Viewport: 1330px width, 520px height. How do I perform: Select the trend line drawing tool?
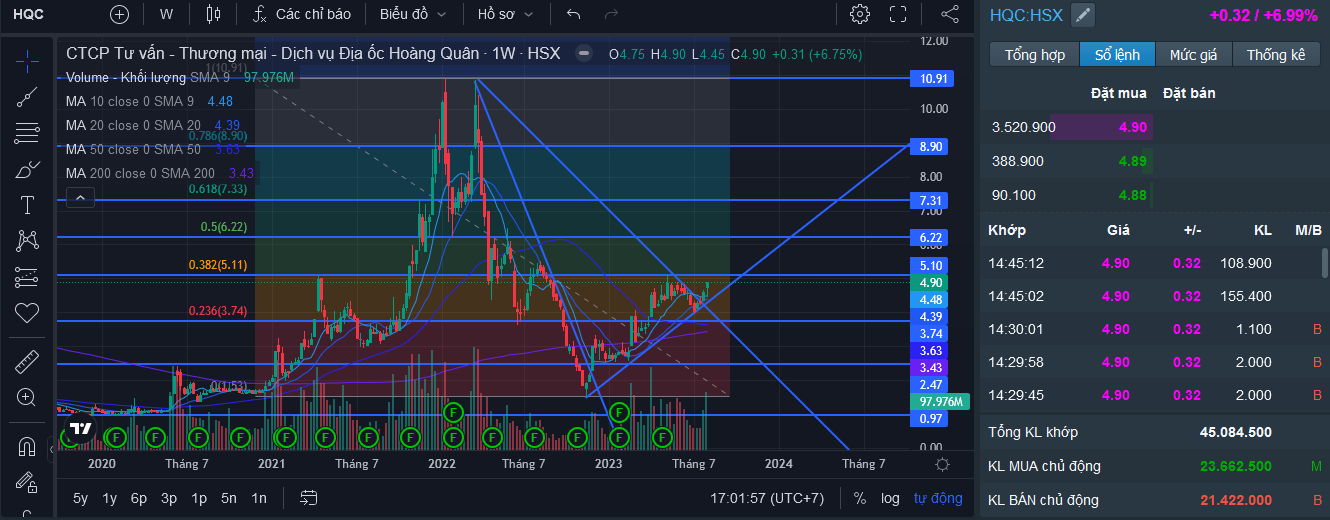pyautogui.click(x=27, y=97)
